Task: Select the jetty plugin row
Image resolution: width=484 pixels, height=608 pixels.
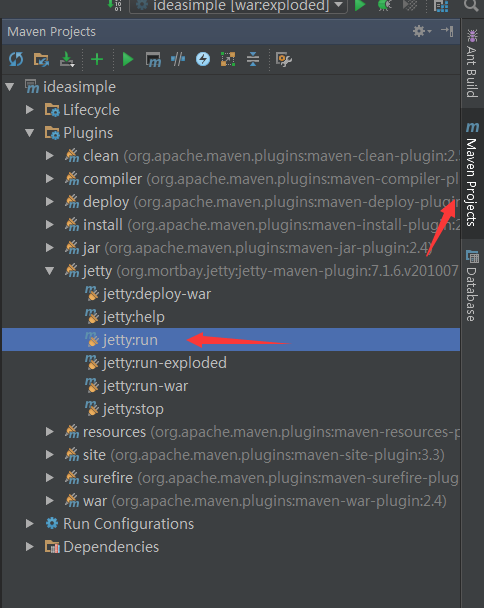Action: tap(231, 271)
